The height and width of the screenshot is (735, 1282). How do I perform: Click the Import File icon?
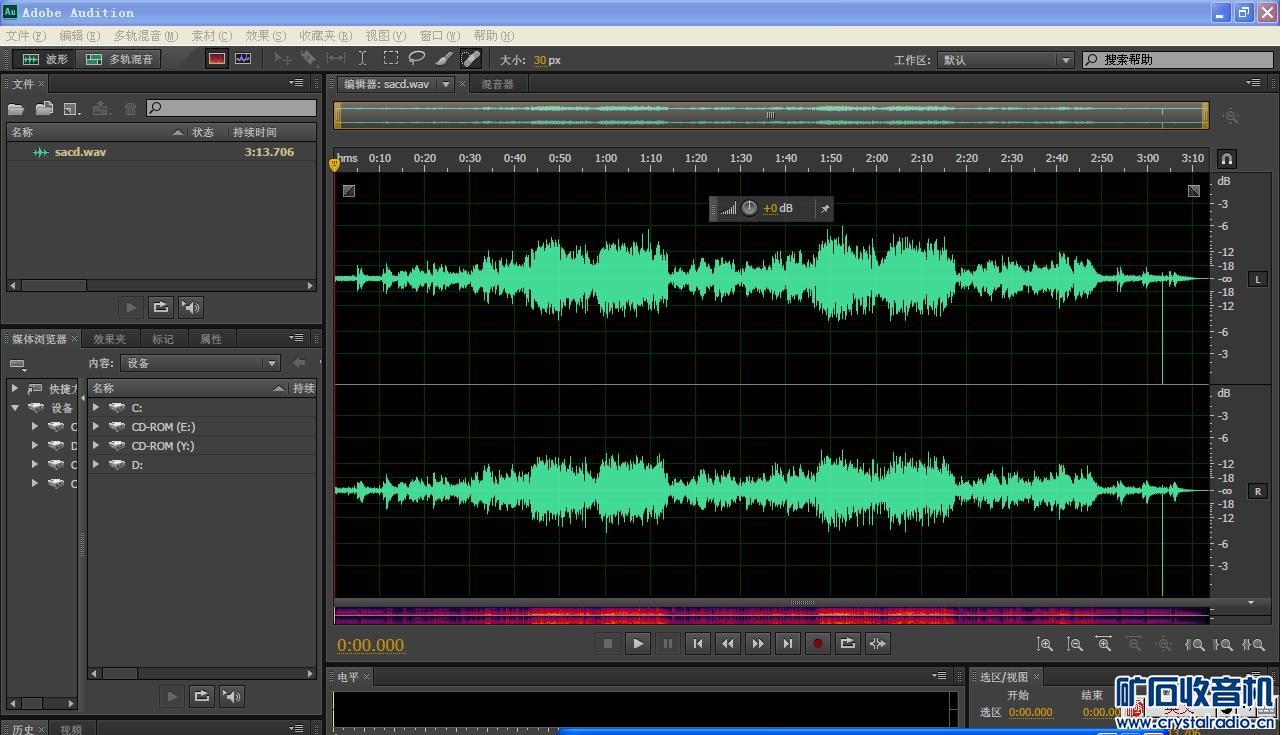click(x=44, y=109)
